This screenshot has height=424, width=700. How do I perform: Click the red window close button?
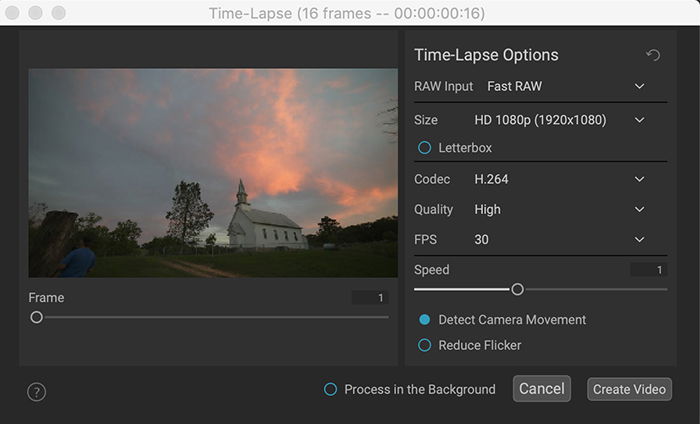tap(12, 12)
